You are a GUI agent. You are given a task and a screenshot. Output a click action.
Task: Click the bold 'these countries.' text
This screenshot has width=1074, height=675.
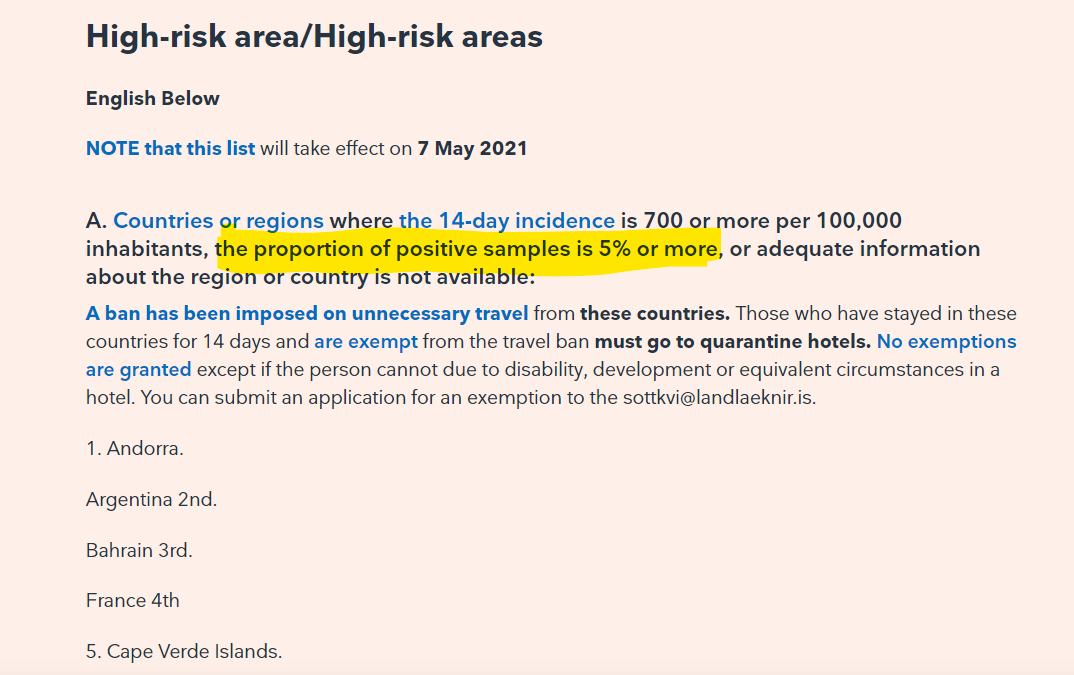(655, 314)
